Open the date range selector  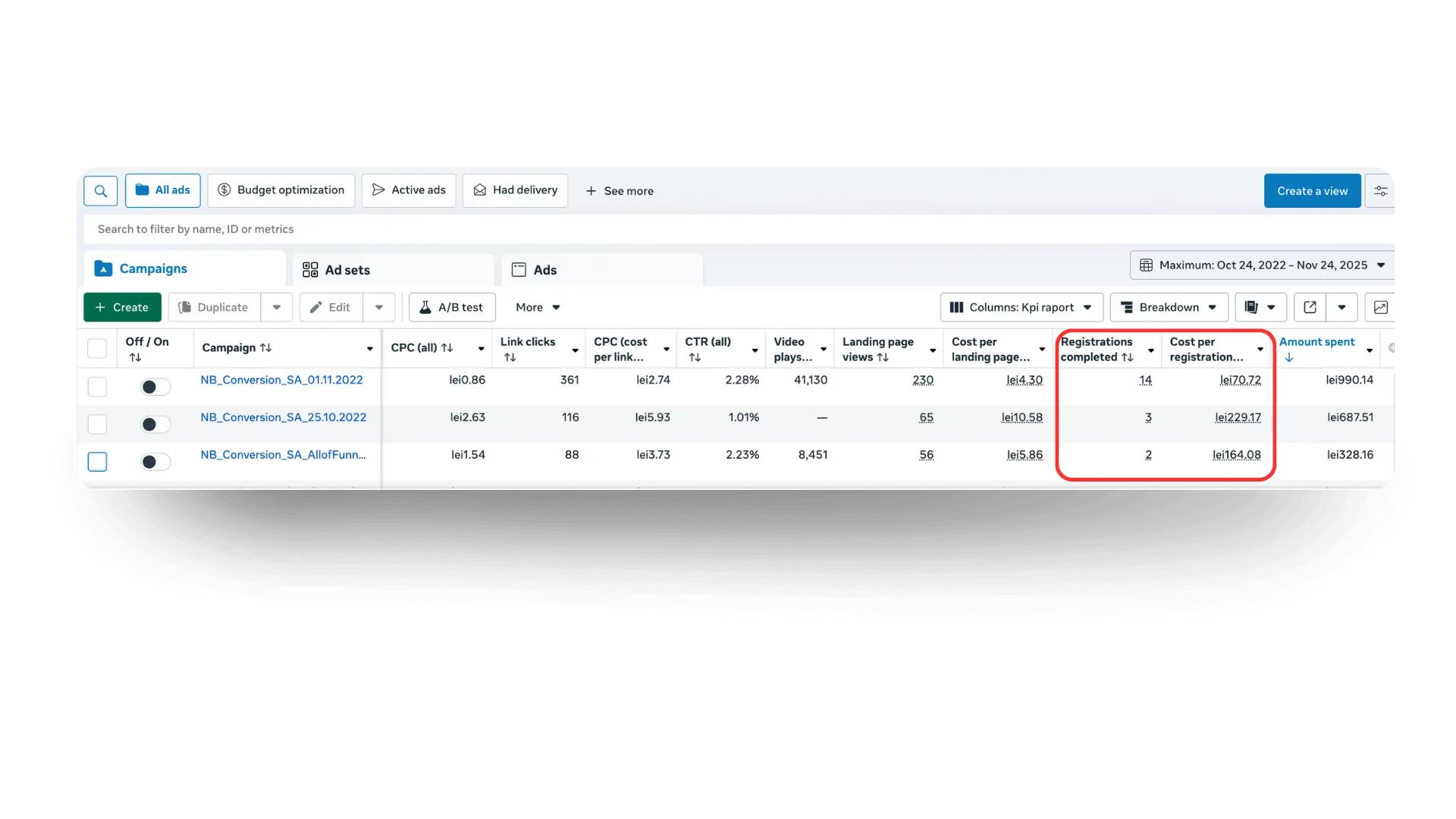pyautogui.click(x=1262, y=265)
